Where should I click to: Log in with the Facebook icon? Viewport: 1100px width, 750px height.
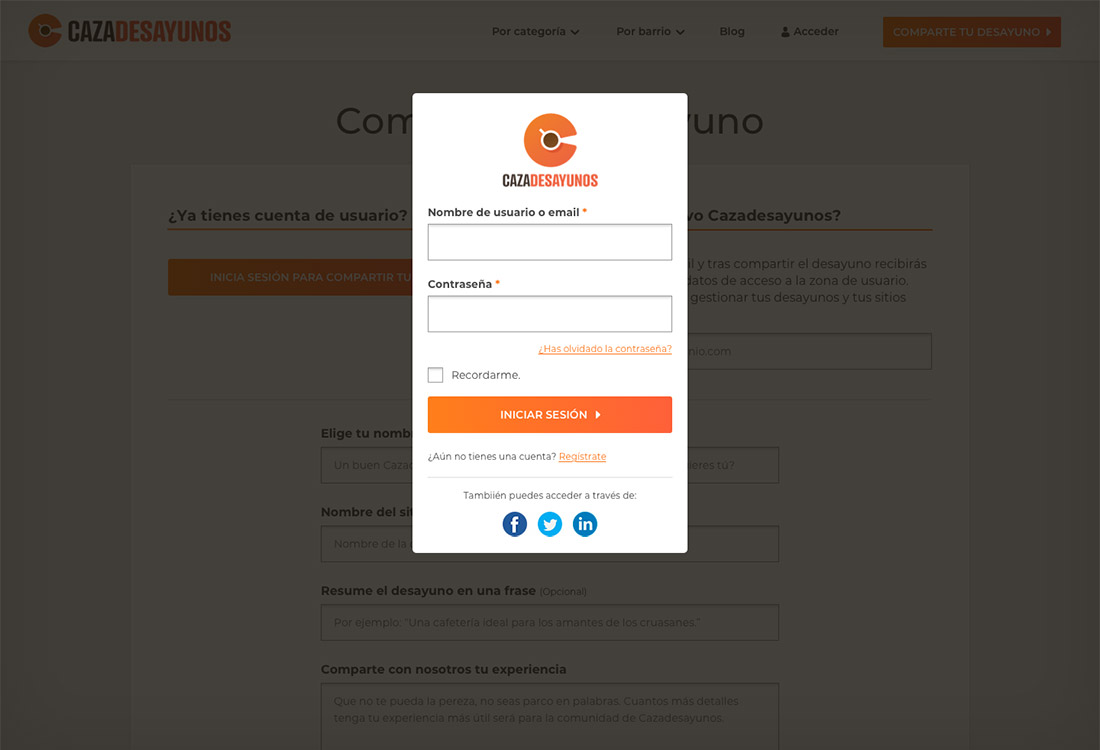[x=514, y=524]
